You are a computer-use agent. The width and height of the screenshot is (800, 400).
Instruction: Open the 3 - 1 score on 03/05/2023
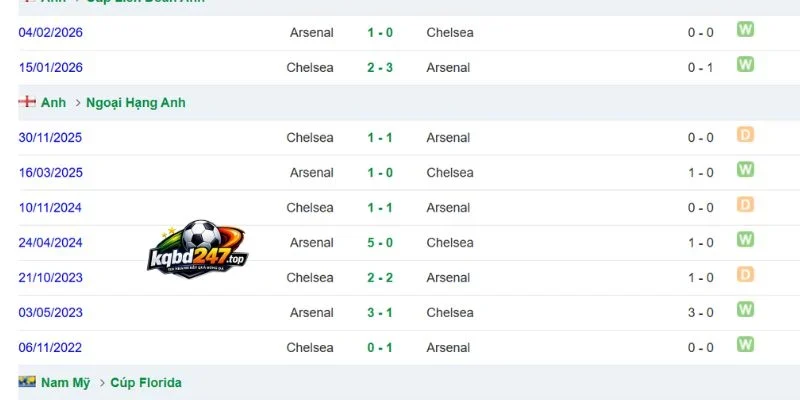pyautogui.click(x=380, y=313)
